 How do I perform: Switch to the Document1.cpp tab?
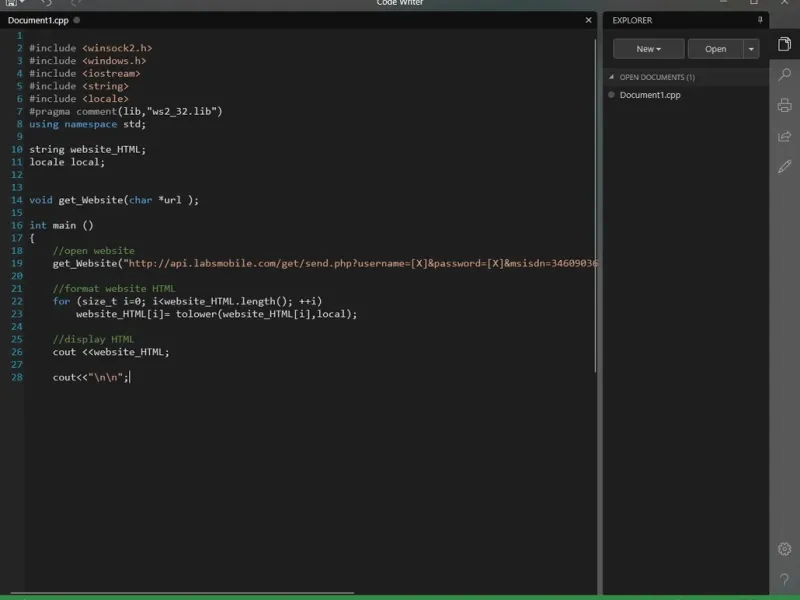point(38,20)
